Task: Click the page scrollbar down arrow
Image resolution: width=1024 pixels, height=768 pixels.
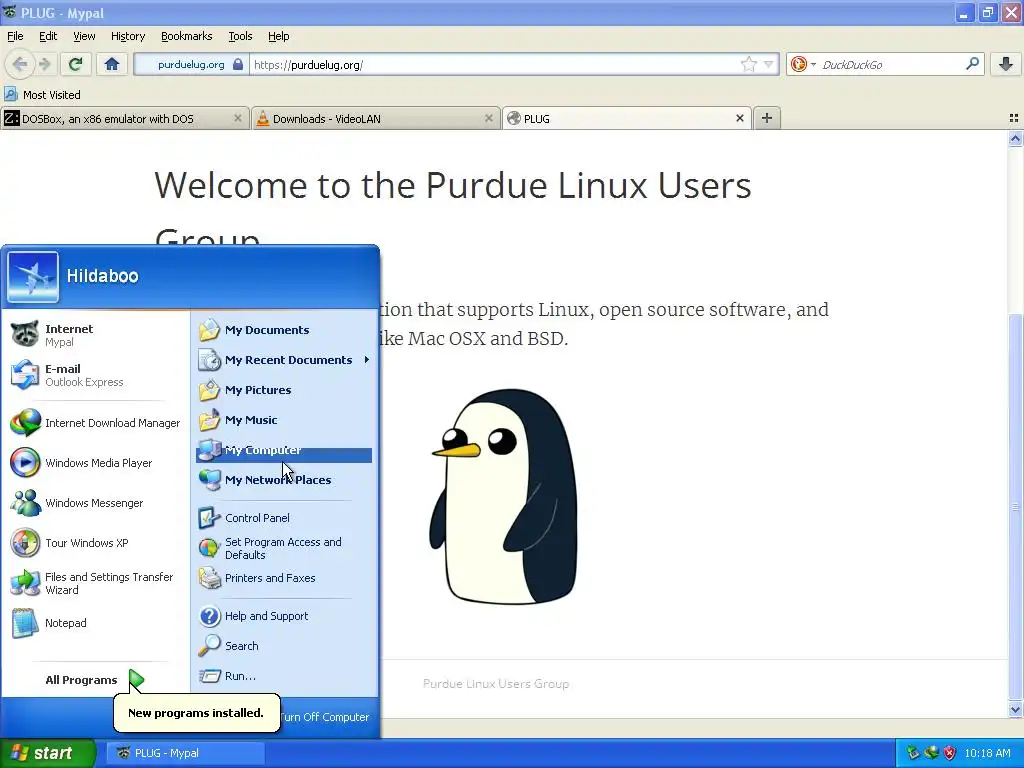Action: click(x=1015, y=709)
